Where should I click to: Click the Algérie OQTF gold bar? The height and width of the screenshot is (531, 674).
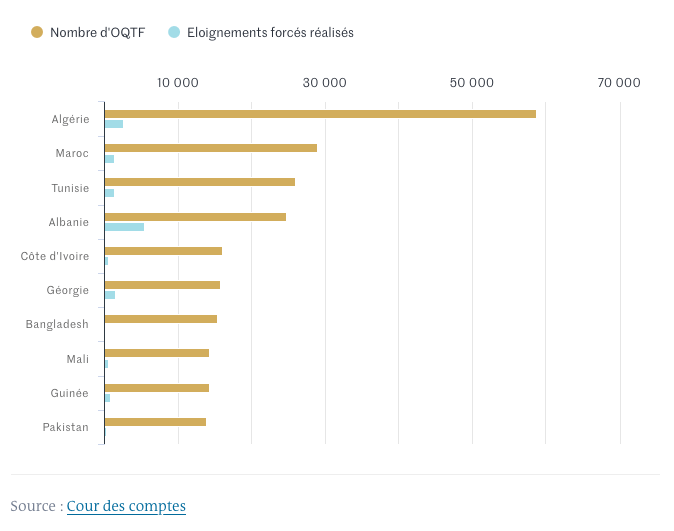click(320, 114)
